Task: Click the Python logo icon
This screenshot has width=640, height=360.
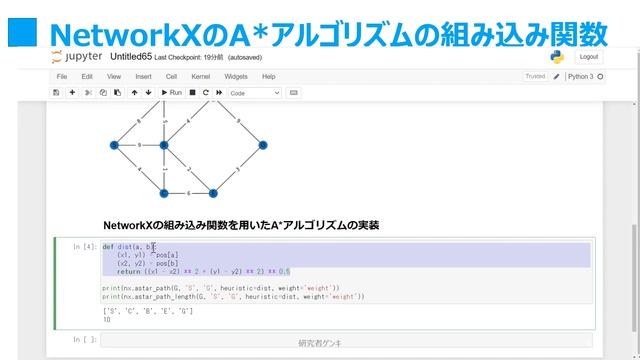Action: pos(557,57)
